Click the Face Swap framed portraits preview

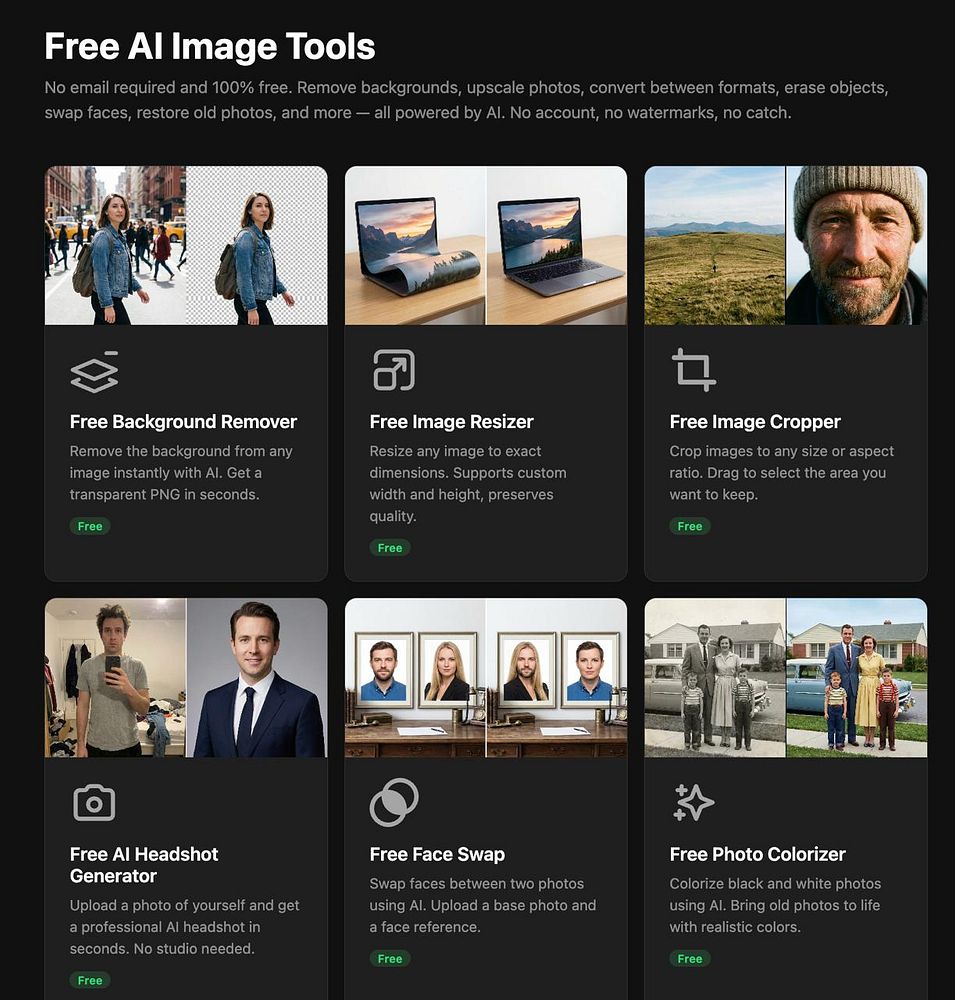[x=486, y=678]
